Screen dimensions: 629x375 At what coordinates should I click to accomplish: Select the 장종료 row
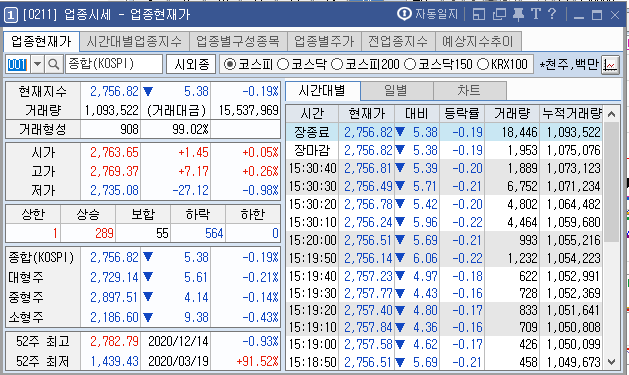[x=444, y=132]
